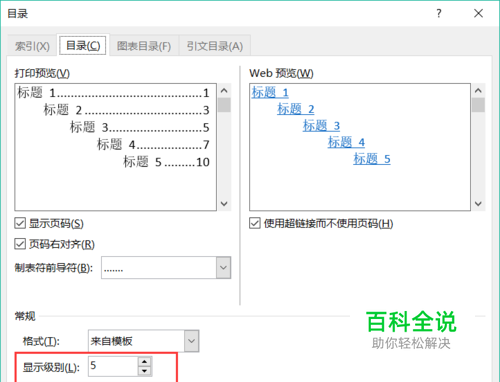Click the 标题 3 link in Web preview
This screenshot has width=500, height=382.
pyautogui.click(x=321, y=126)
